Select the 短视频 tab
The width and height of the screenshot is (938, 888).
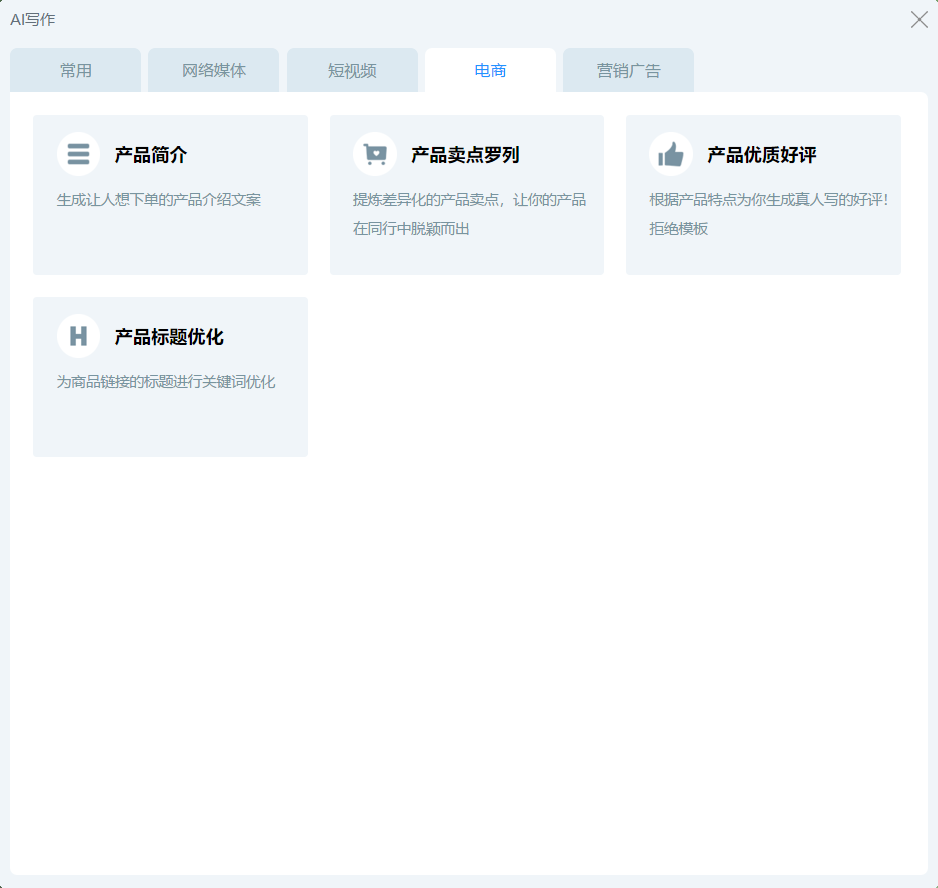click(x=352, y=70)
